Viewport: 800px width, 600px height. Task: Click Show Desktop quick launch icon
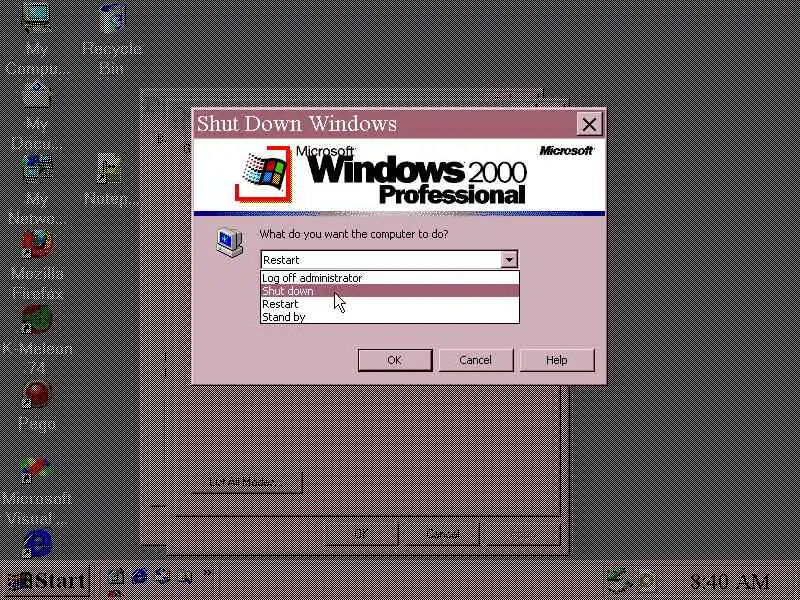pyautogui.click(x=116, y=577)
